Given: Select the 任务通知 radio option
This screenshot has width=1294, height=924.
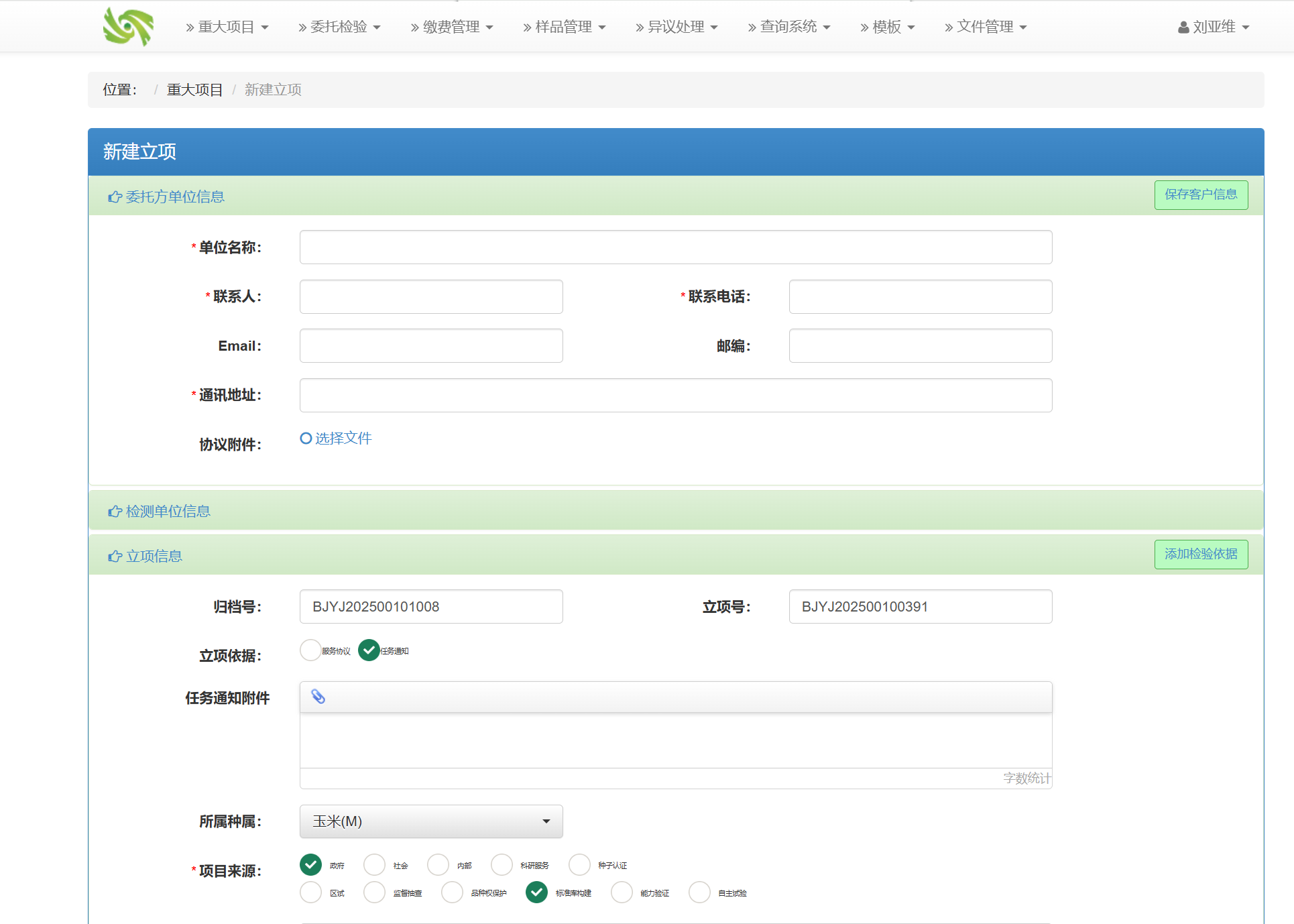Looking at the screenshot, I should click(369, 650).
